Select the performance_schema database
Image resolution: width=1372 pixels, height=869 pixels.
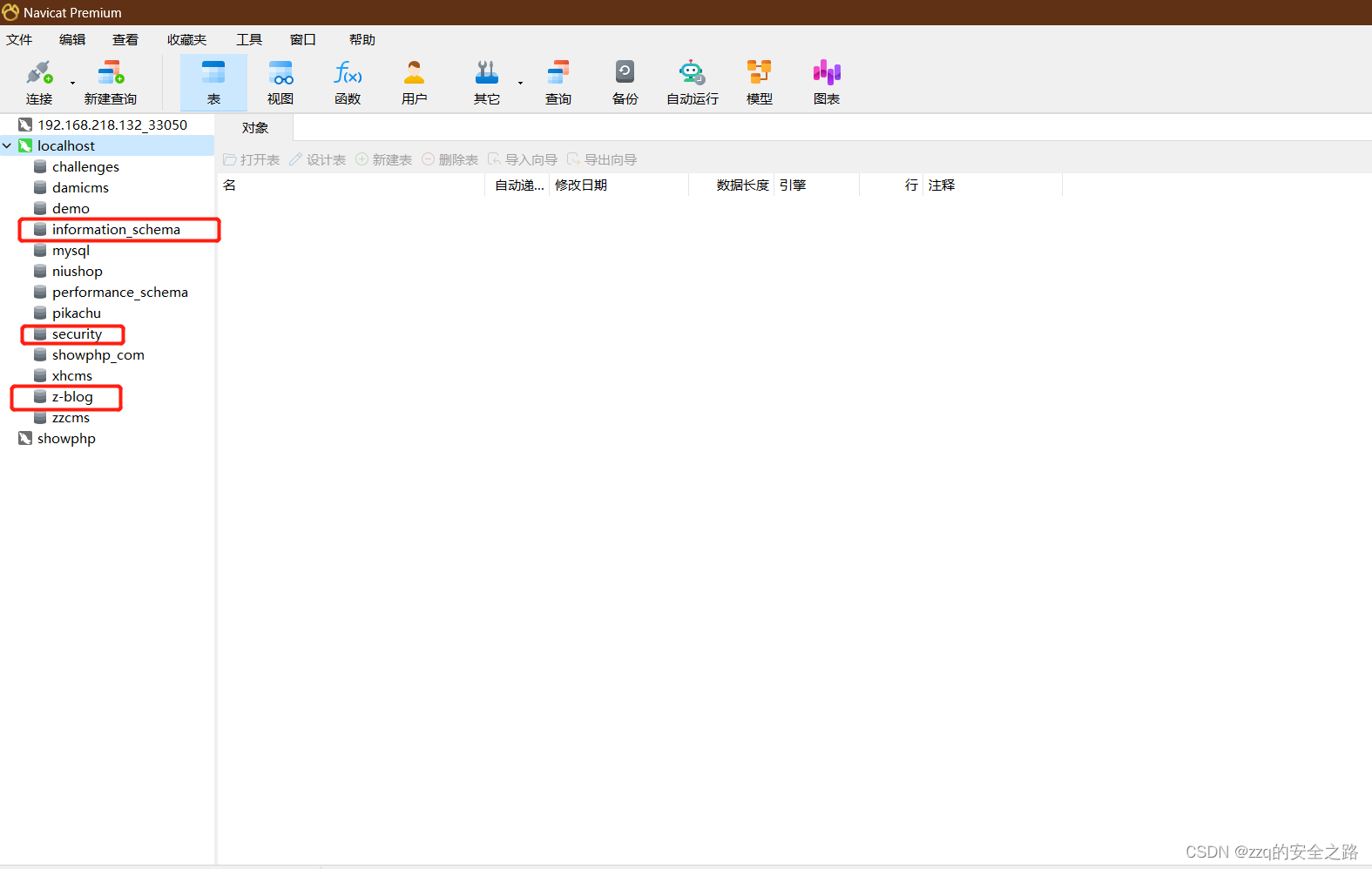[x=119, y=292]
